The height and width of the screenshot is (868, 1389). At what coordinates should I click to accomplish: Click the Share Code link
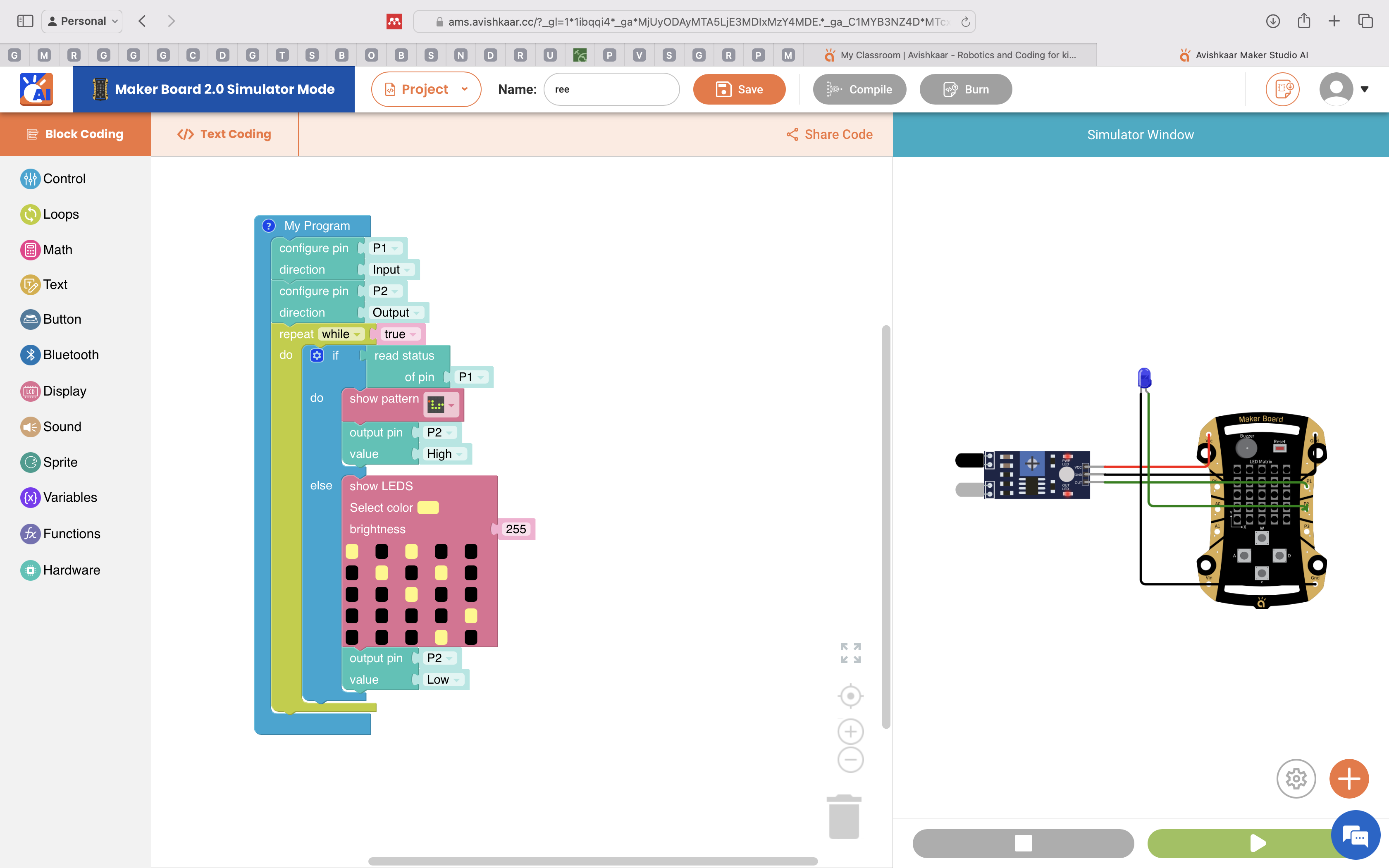[x=829, y=134]
